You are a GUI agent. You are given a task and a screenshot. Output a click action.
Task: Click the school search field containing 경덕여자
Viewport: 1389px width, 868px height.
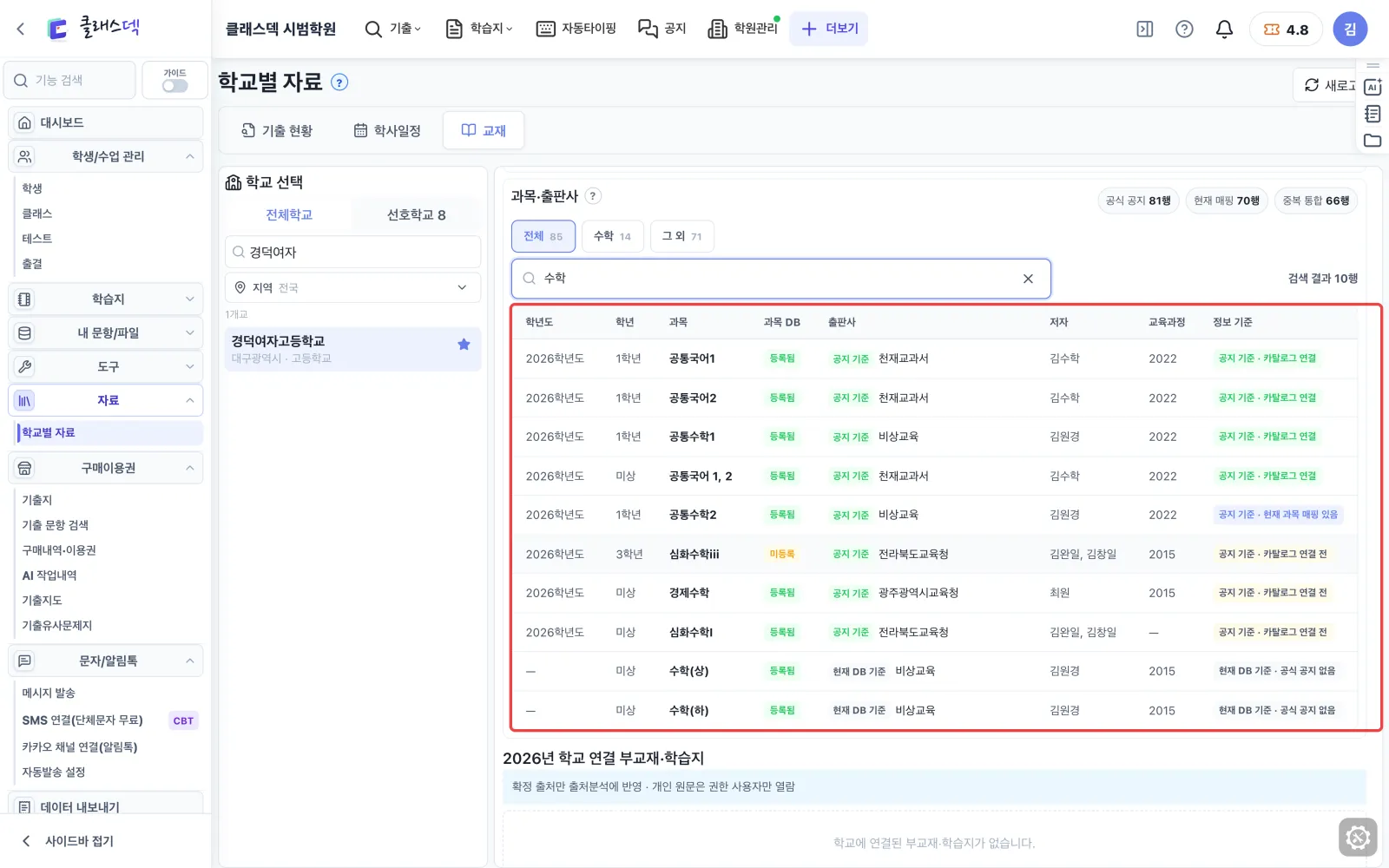coord(352,252)
